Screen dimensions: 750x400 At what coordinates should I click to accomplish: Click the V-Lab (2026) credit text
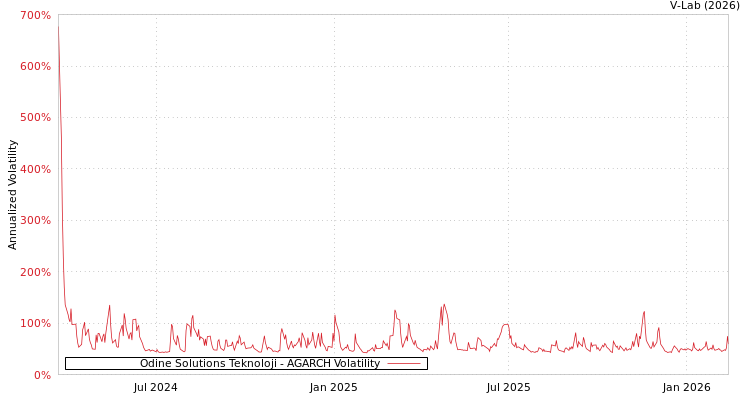tap(705, 5)
